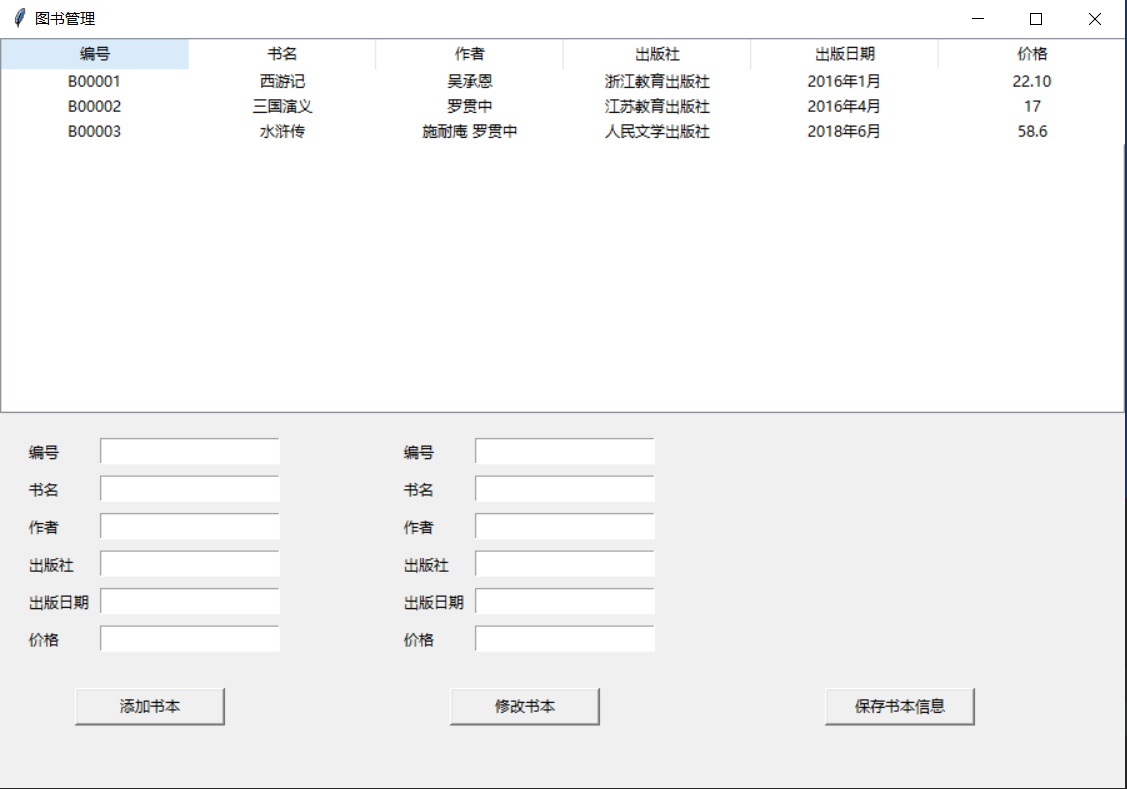Viewport: 1127px width, 789px height.
Task: Click the 出版日期 input field in the edit section
Action: click(x=564, y=601)
